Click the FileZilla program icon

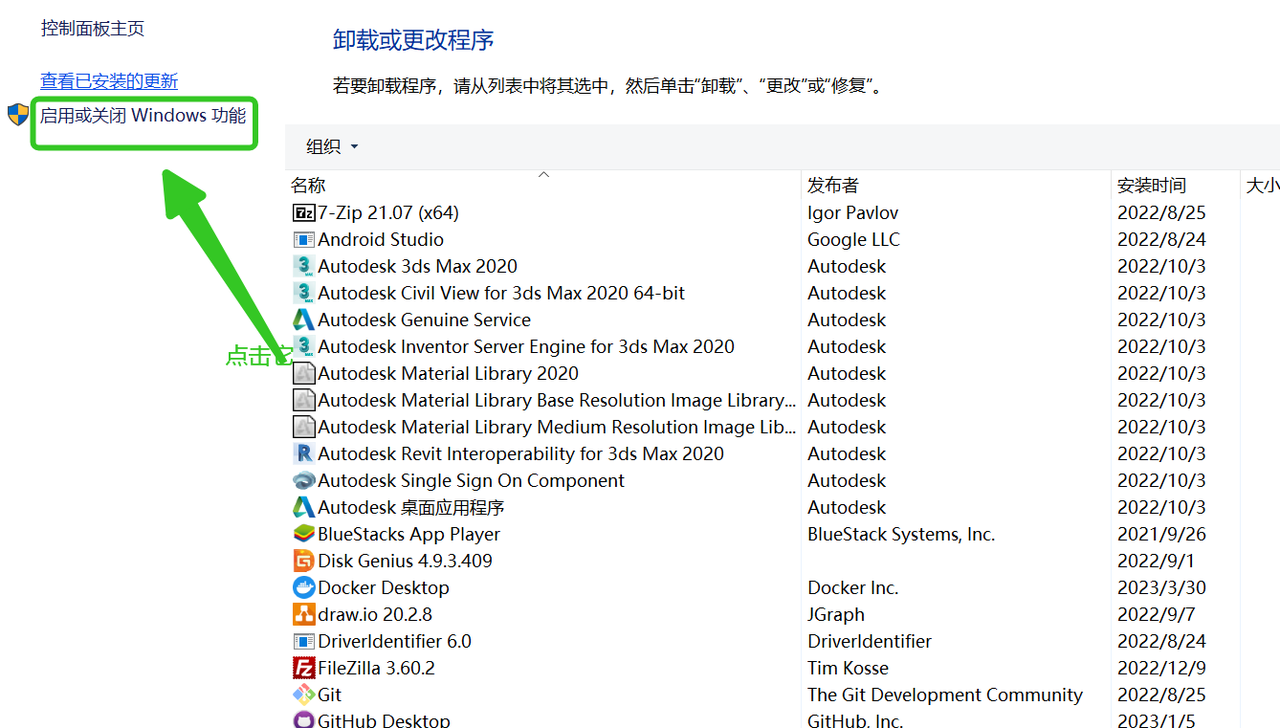tap(304, 668)
